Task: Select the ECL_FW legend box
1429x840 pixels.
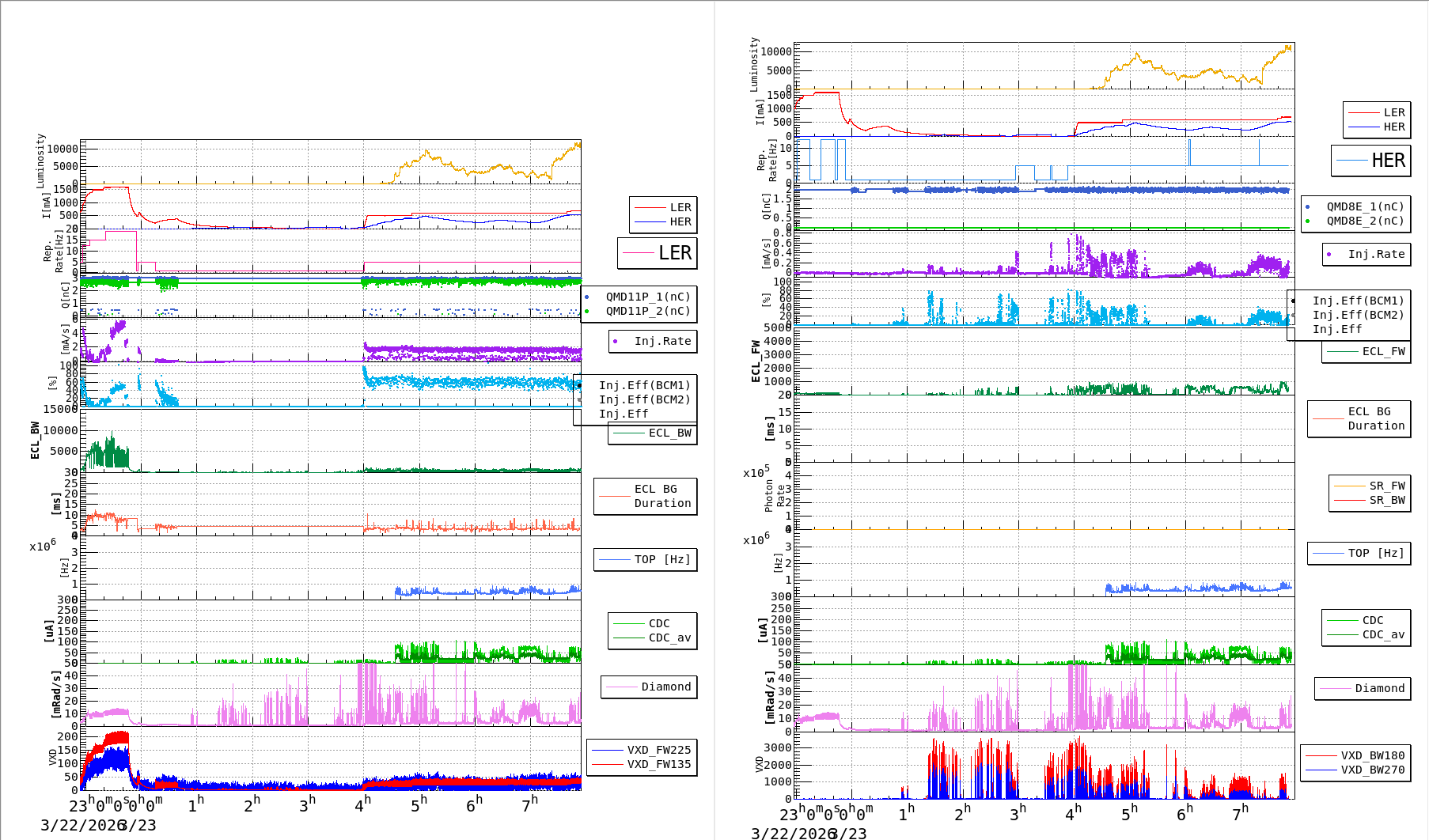Action: click(1366, 352)
